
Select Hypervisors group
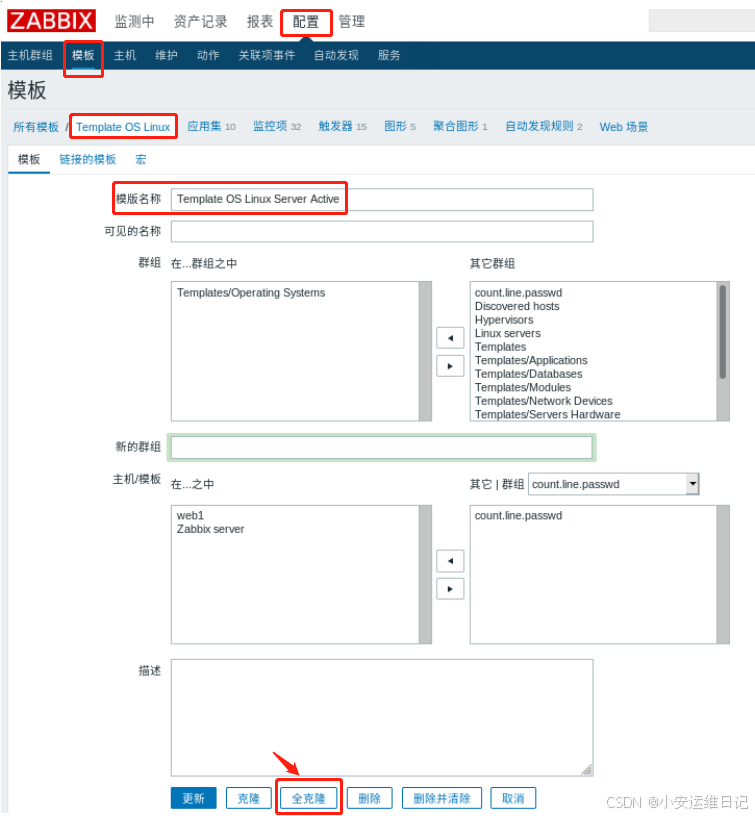point(504,320)
